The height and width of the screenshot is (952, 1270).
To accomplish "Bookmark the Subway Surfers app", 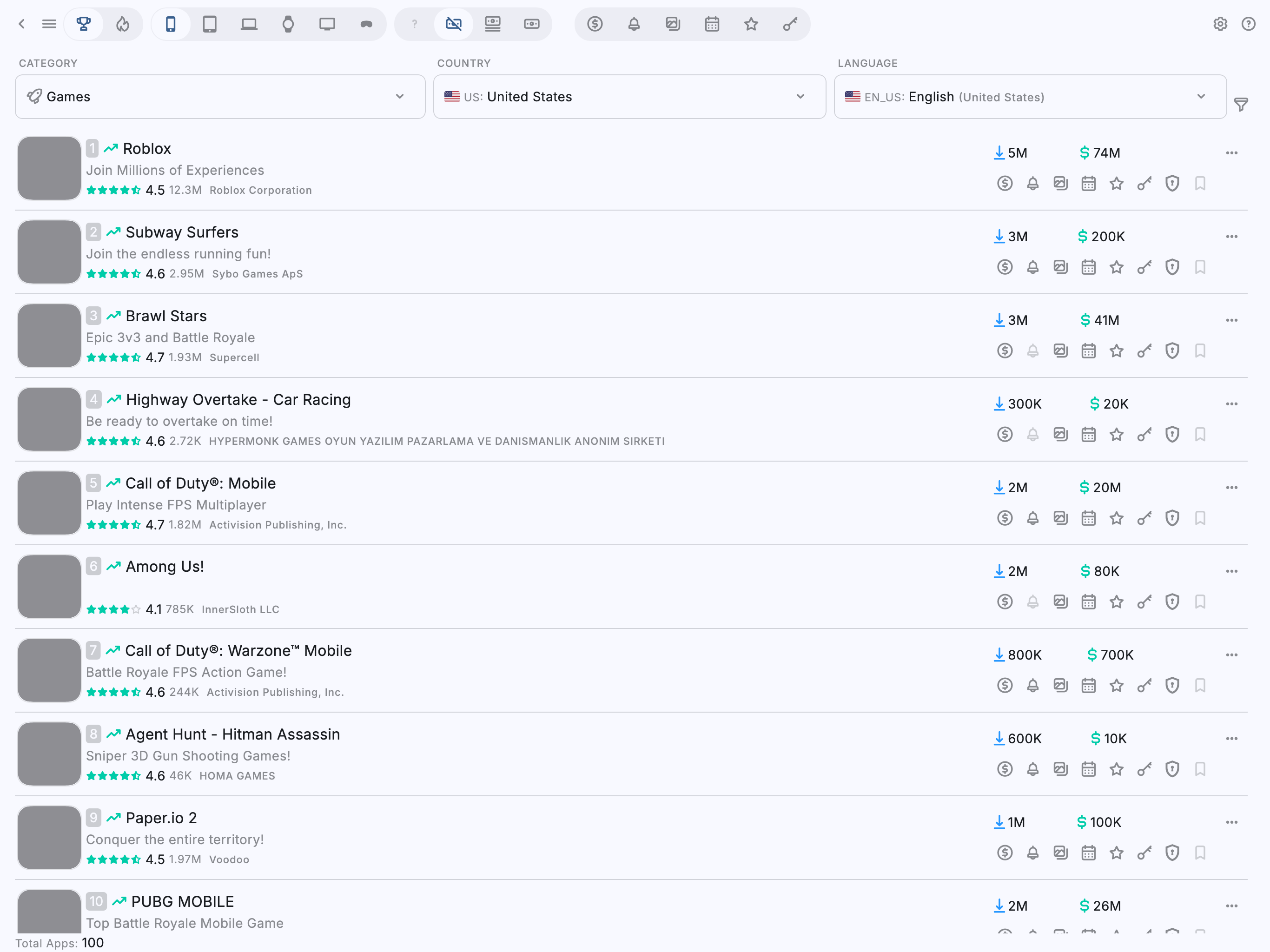I will [x=1199, y=268].
